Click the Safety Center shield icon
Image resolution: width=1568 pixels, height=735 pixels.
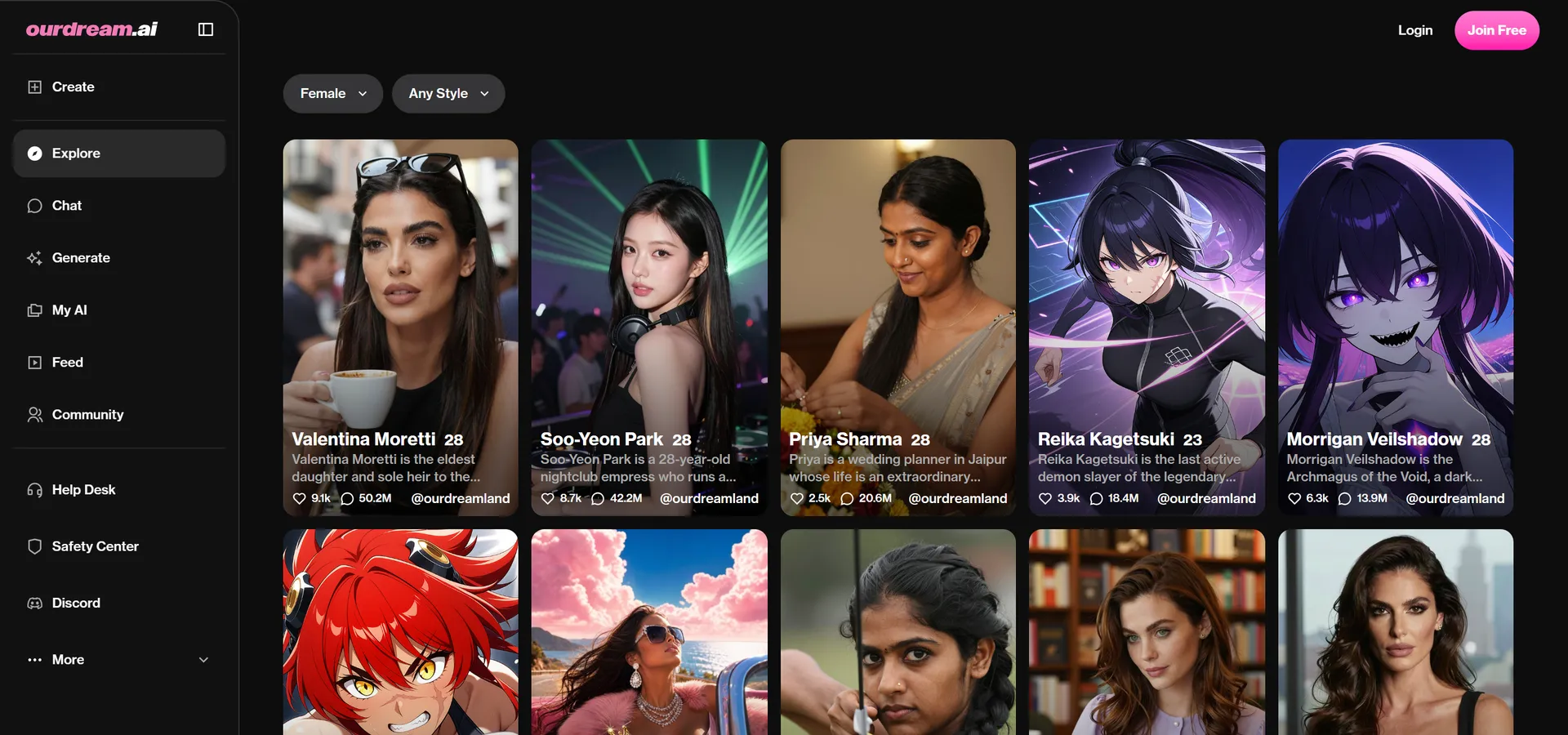[34, 546]
